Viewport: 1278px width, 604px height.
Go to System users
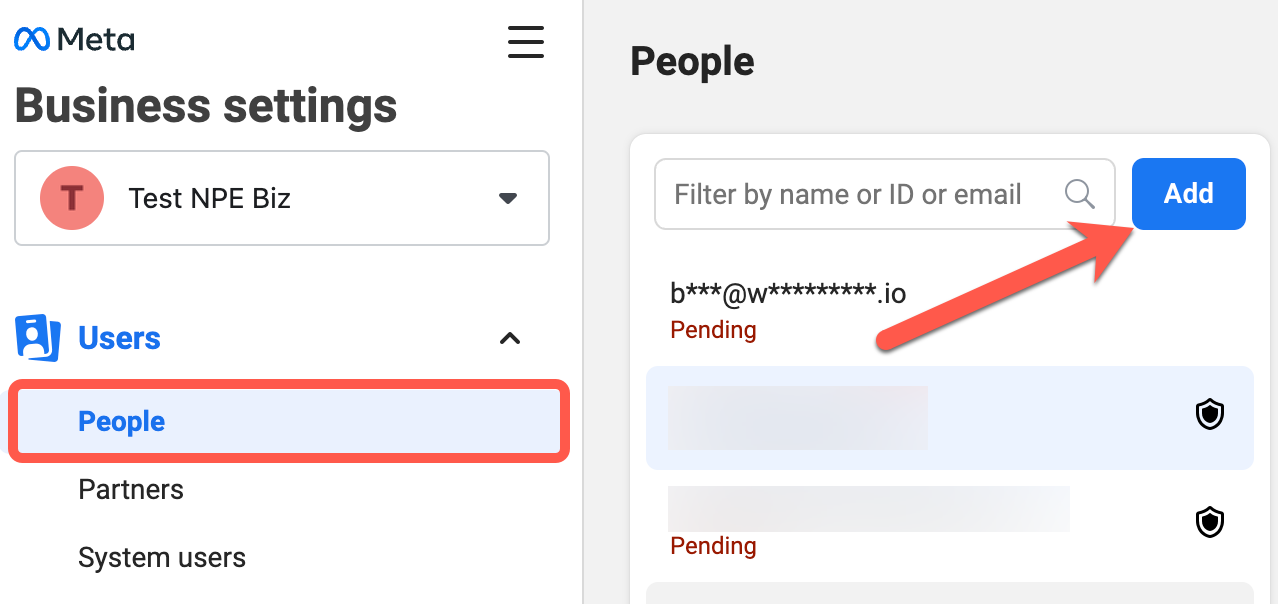pyautogui.click(x=162, y=557)
